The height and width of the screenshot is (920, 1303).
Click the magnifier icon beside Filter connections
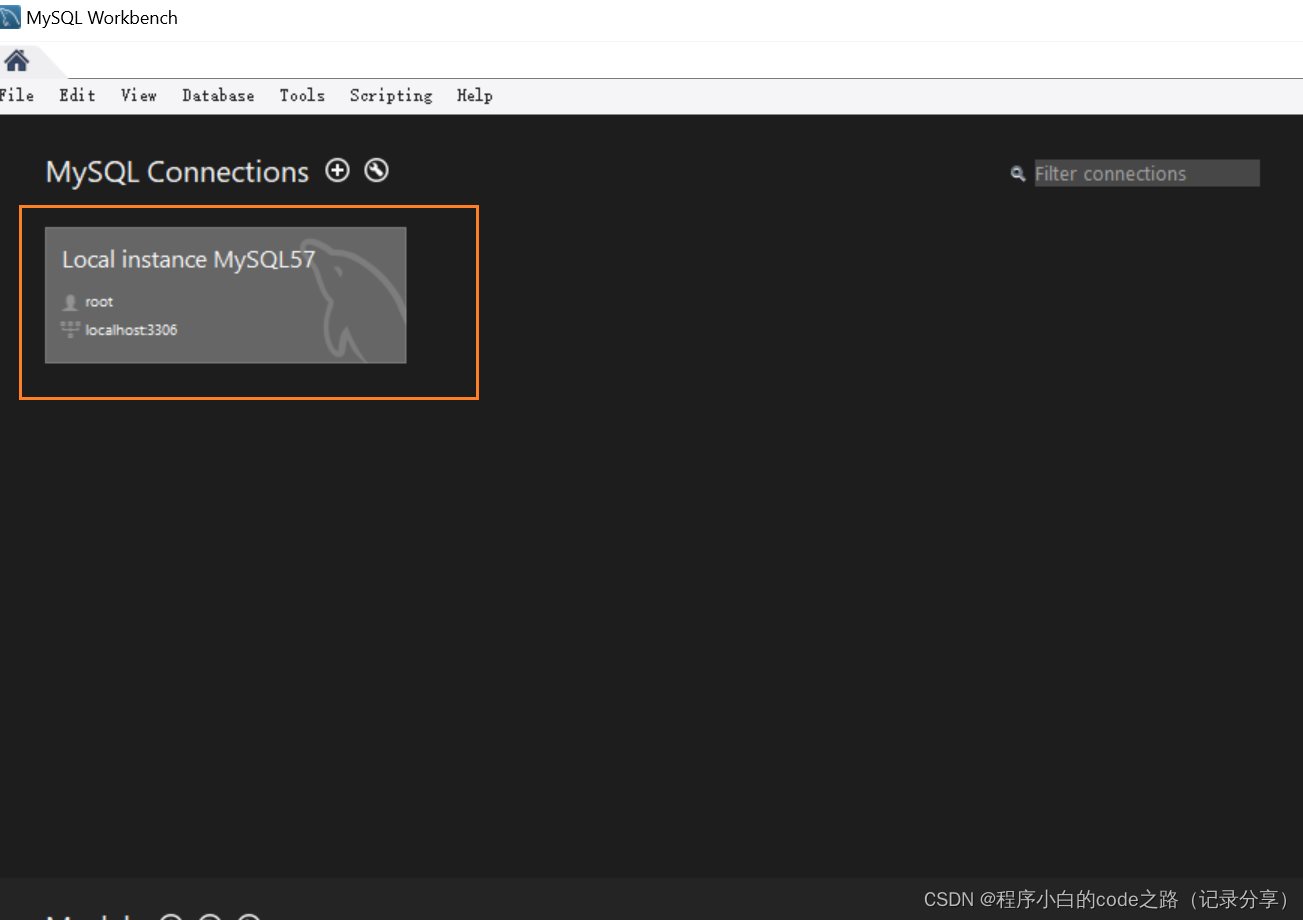[1018, 174]
